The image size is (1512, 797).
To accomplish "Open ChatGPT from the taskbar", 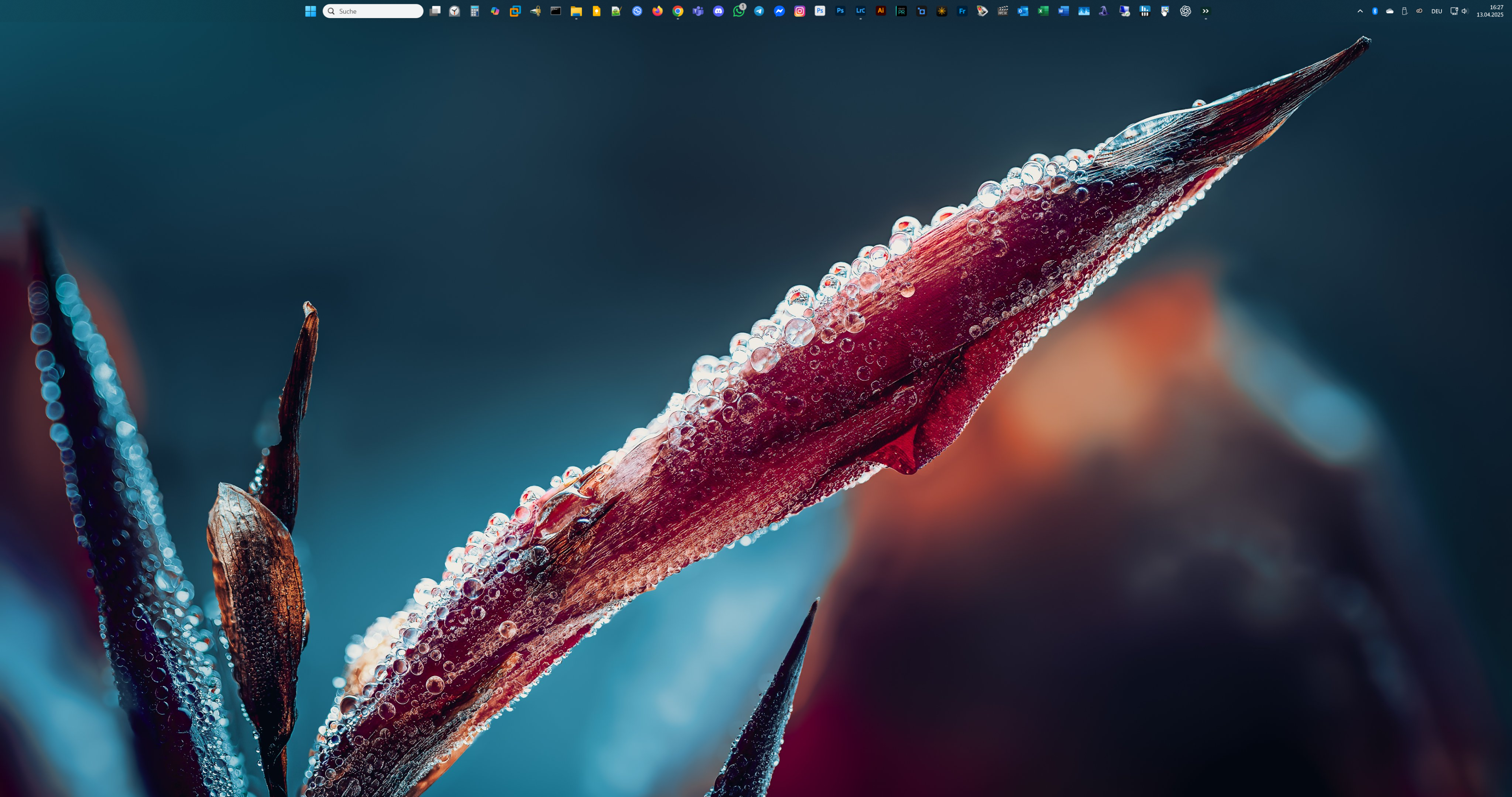I will [x=1185, y=11].
